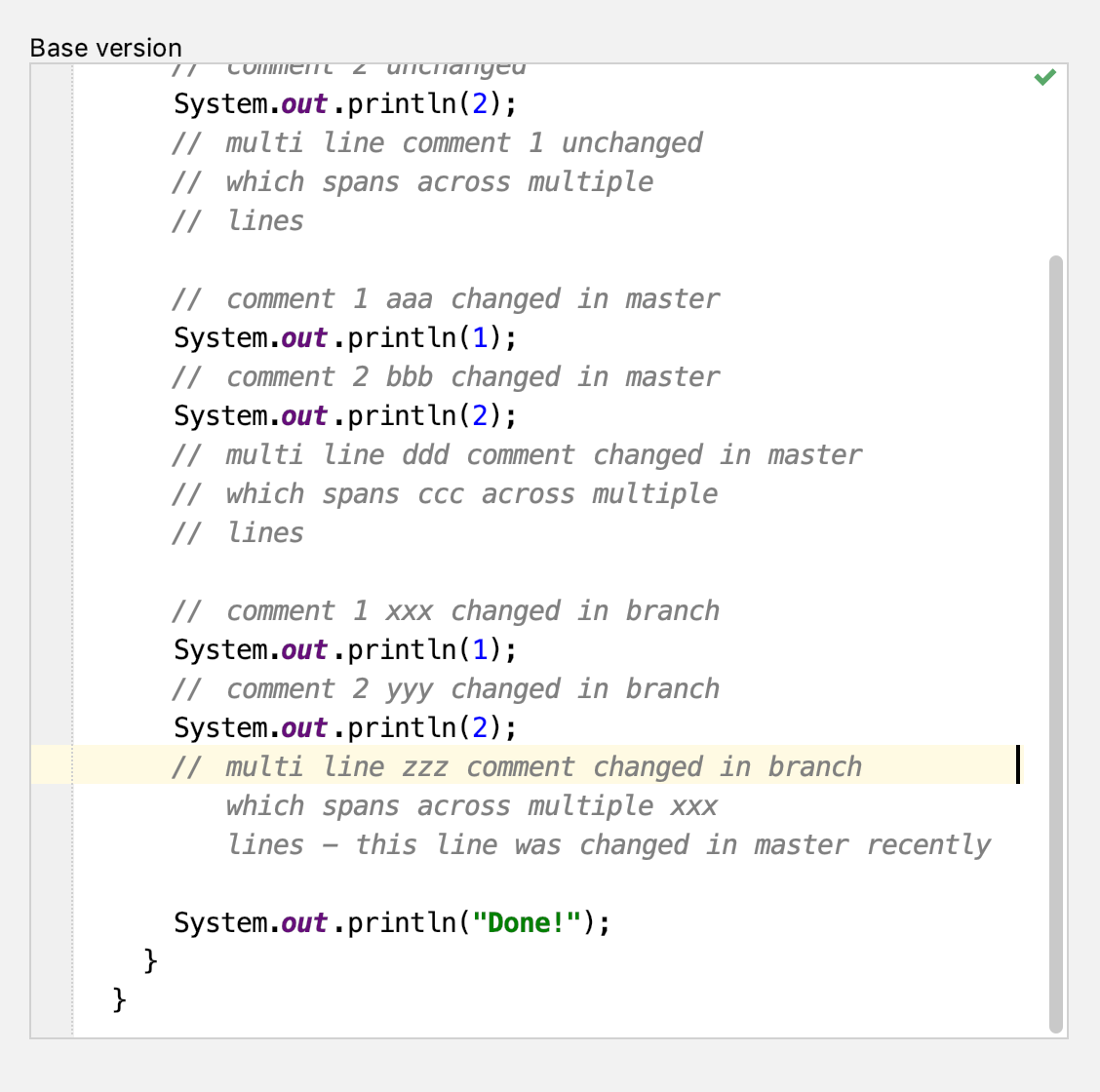
Task: Place caret on "which spans across multiple xxx"
Action: 471,806
